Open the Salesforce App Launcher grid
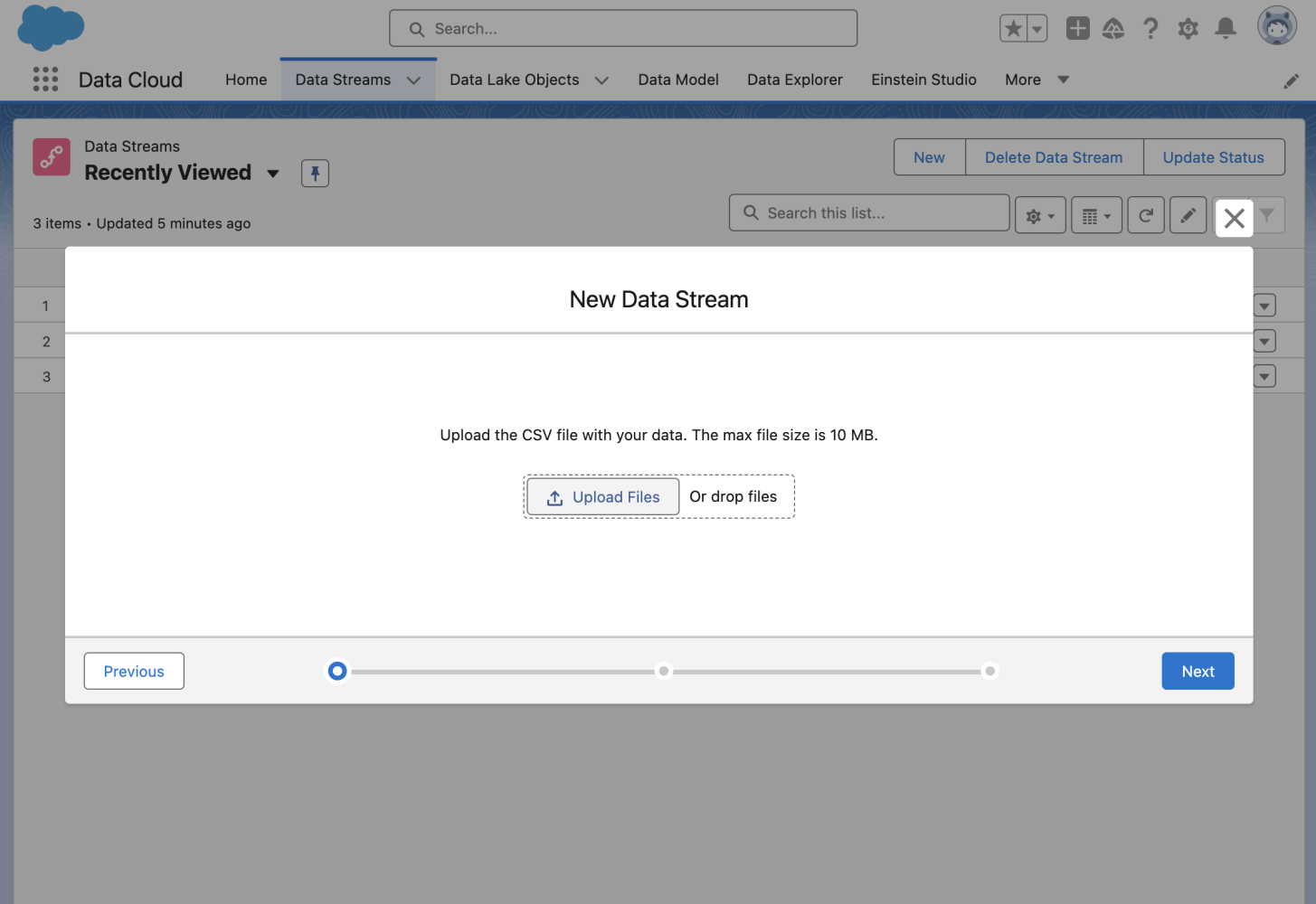Screen dimensions: 1316x904 tap(44, 80)
